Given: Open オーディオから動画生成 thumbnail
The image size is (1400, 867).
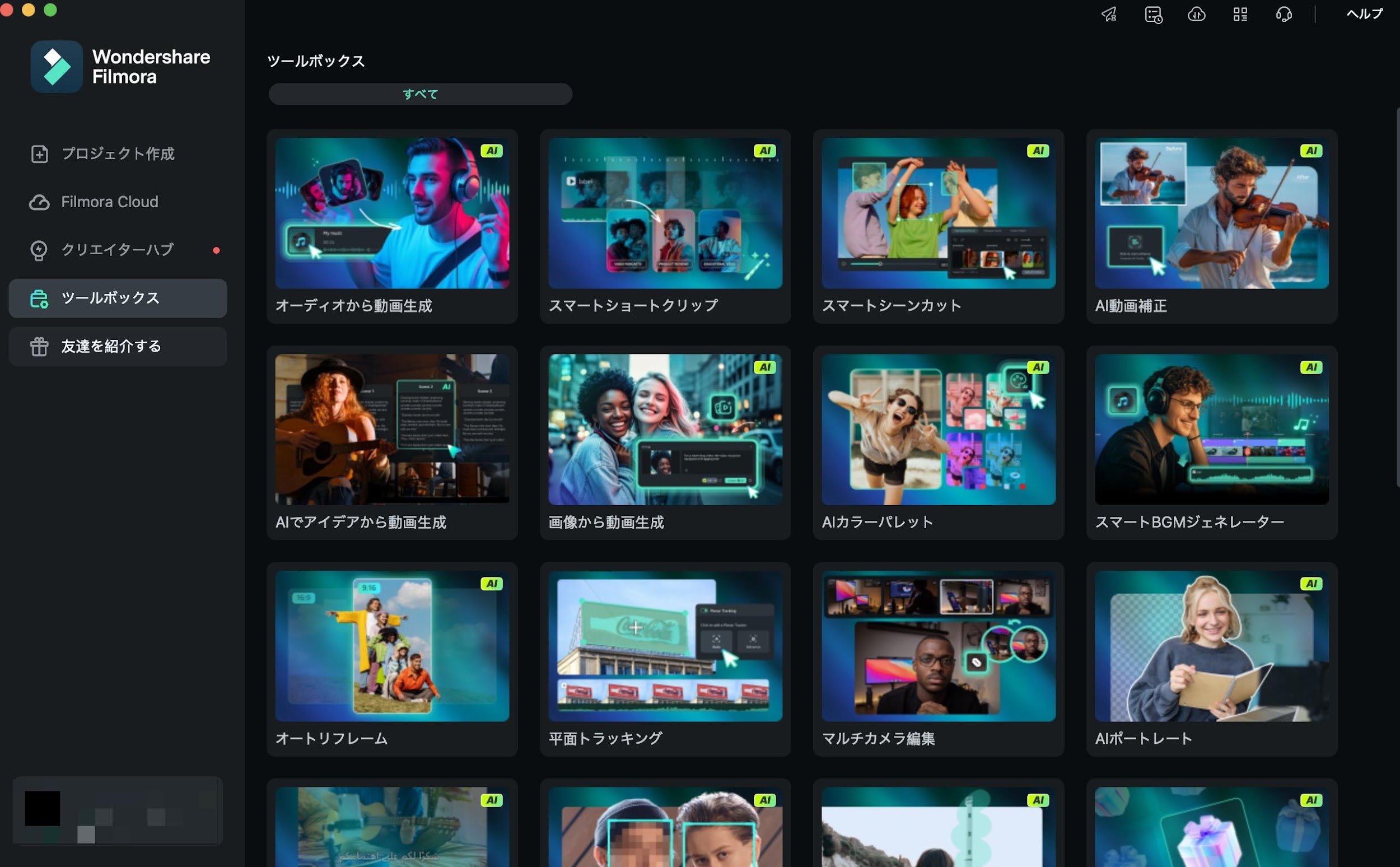Looking at the screenshot, I should pos(392,213).
